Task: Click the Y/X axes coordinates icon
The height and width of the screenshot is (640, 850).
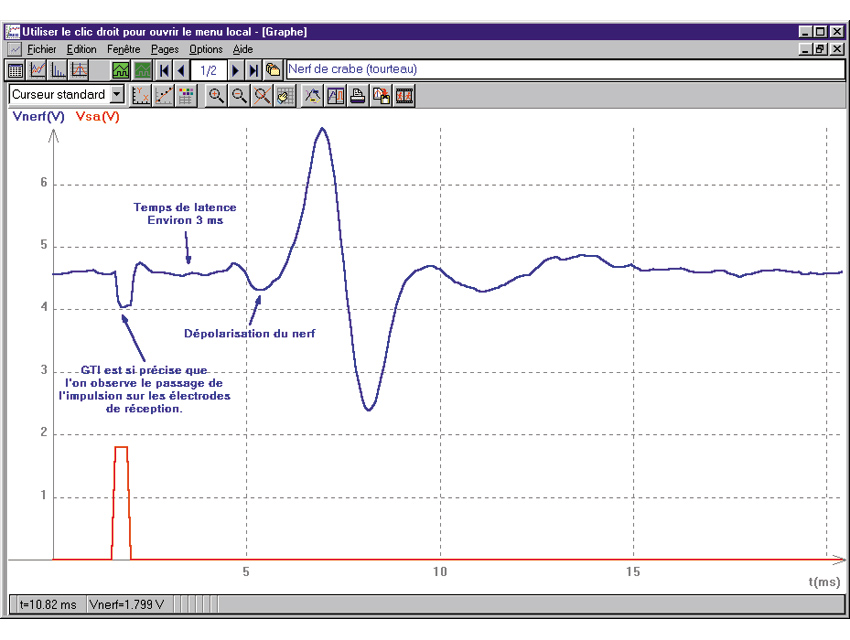Action: pyautogui.click(x=141, y=96)
